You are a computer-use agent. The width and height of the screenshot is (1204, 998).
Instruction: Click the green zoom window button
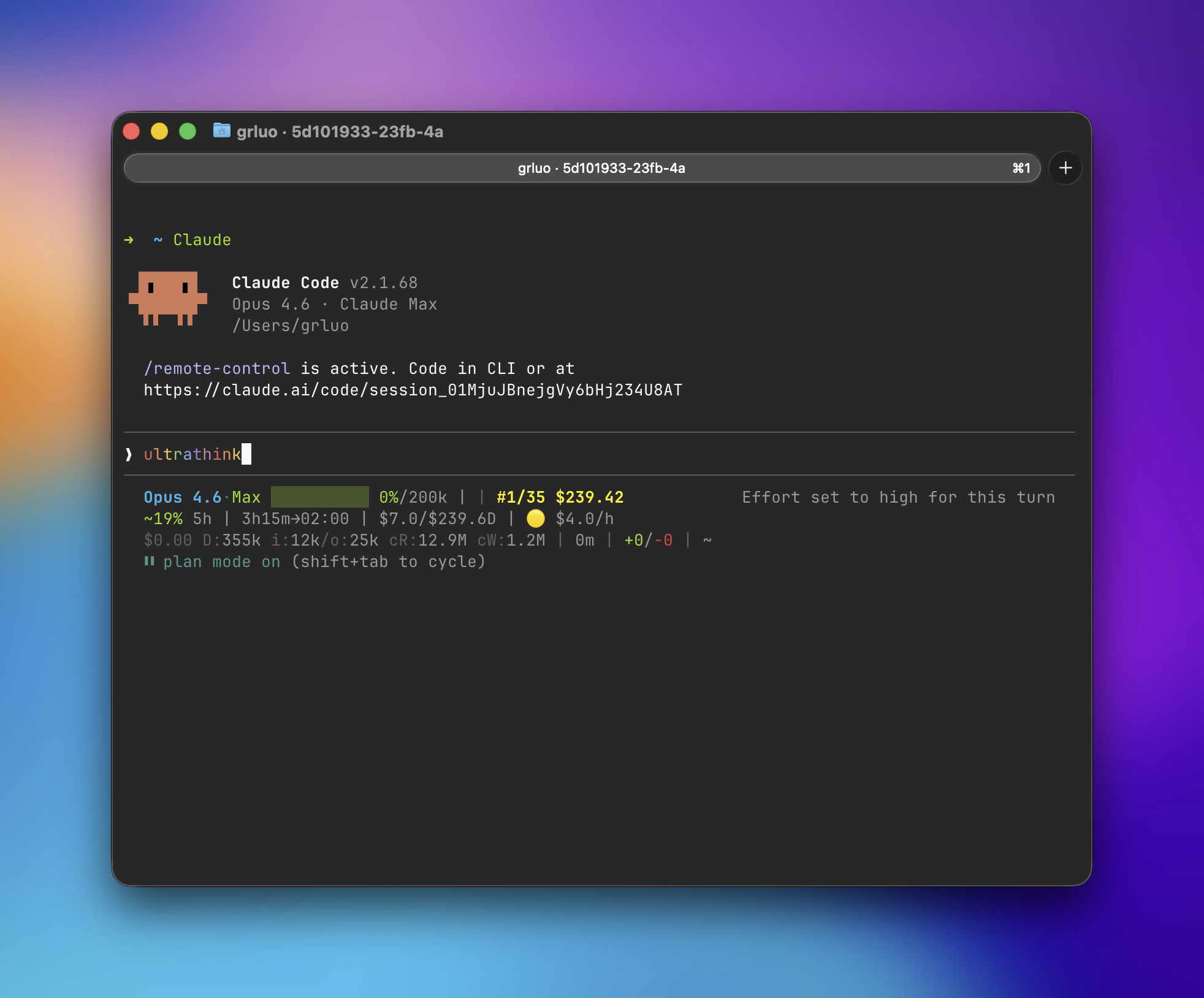(x=188, y=131)
